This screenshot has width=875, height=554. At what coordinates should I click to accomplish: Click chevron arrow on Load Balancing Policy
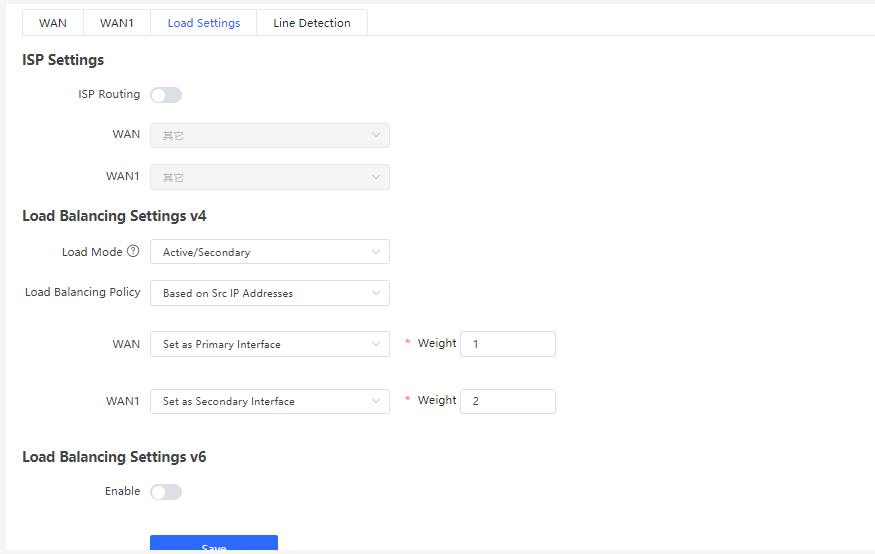click(x=376, y=293)
